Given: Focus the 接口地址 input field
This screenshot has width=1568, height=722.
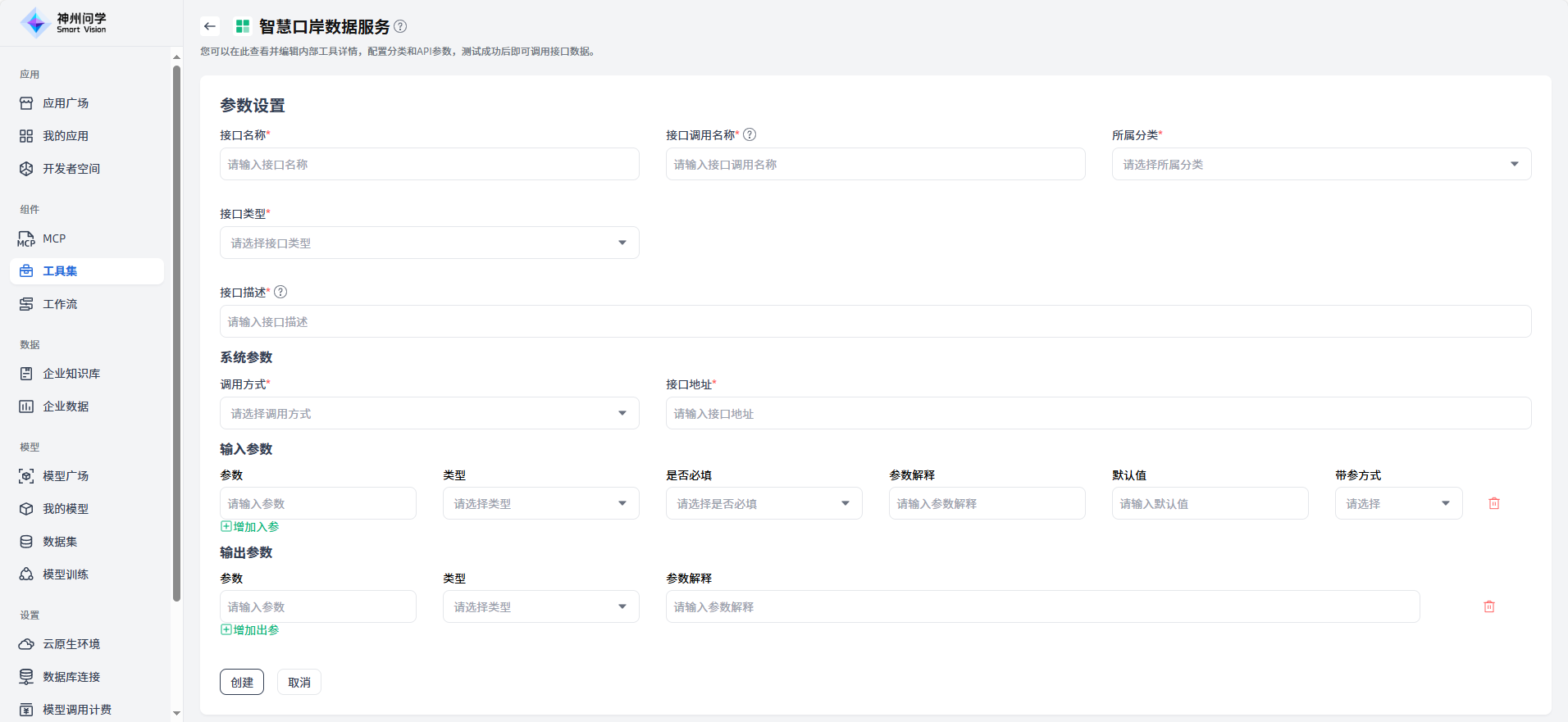Looking at the screenshot, I should pos(1097,413).
